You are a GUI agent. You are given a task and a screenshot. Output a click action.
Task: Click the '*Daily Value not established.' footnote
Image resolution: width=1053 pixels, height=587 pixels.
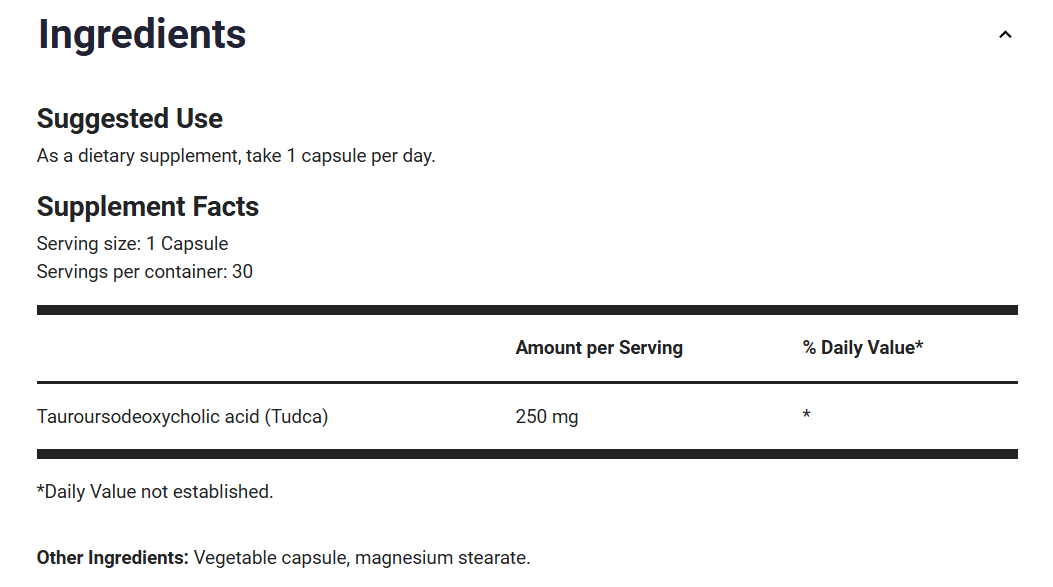tap(155, 492)
